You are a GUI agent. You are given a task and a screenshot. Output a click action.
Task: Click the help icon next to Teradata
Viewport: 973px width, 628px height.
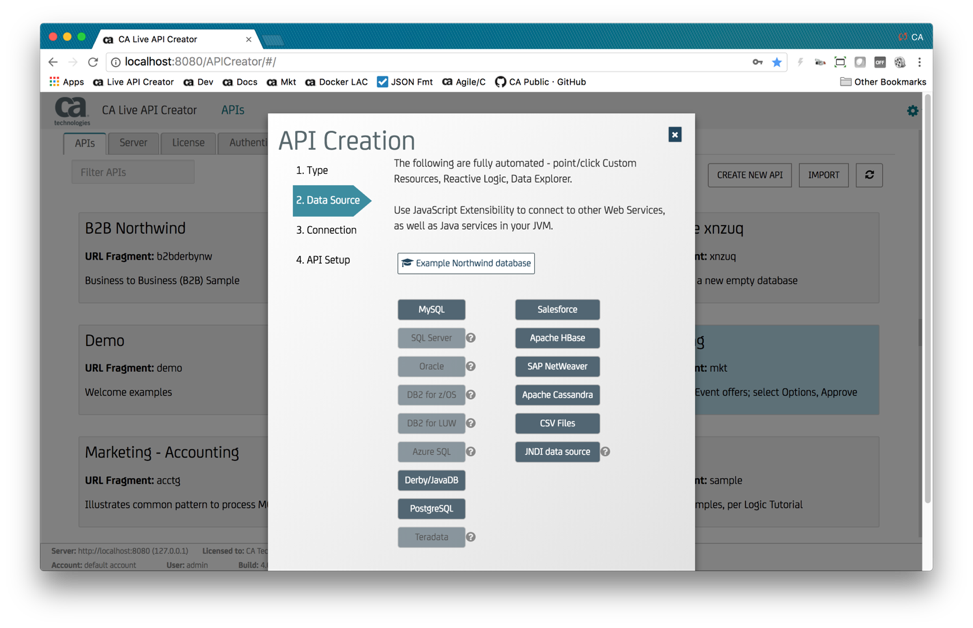coord(471,537)
